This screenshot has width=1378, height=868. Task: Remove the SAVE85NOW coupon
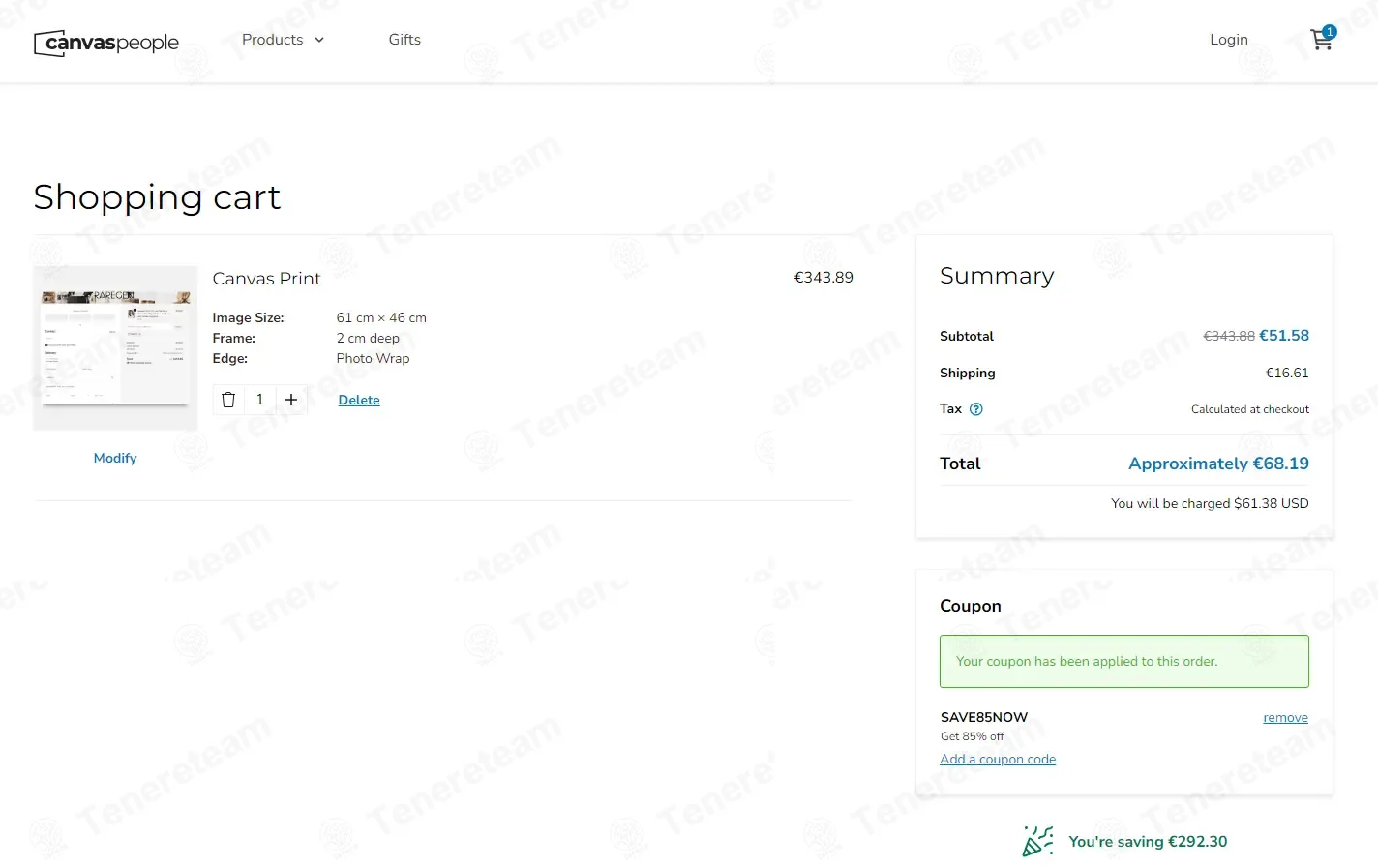[1285, 717]
